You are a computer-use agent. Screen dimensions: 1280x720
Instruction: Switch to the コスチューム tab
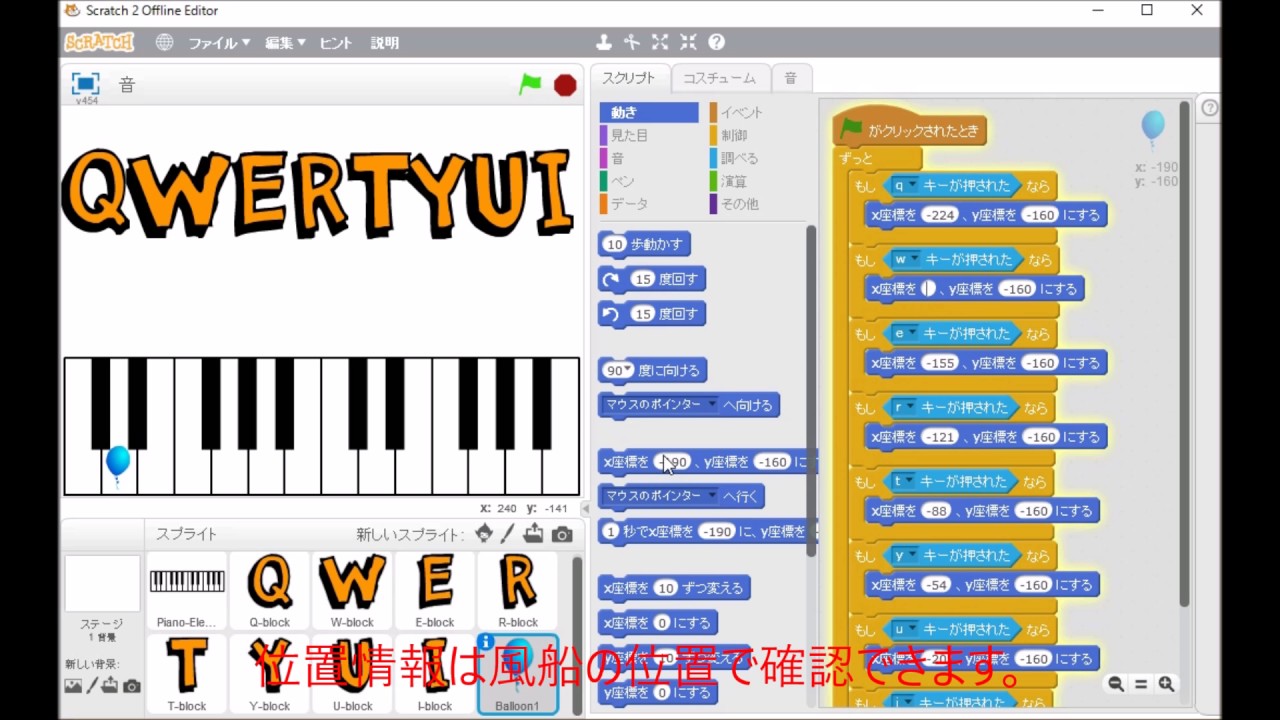719,78
